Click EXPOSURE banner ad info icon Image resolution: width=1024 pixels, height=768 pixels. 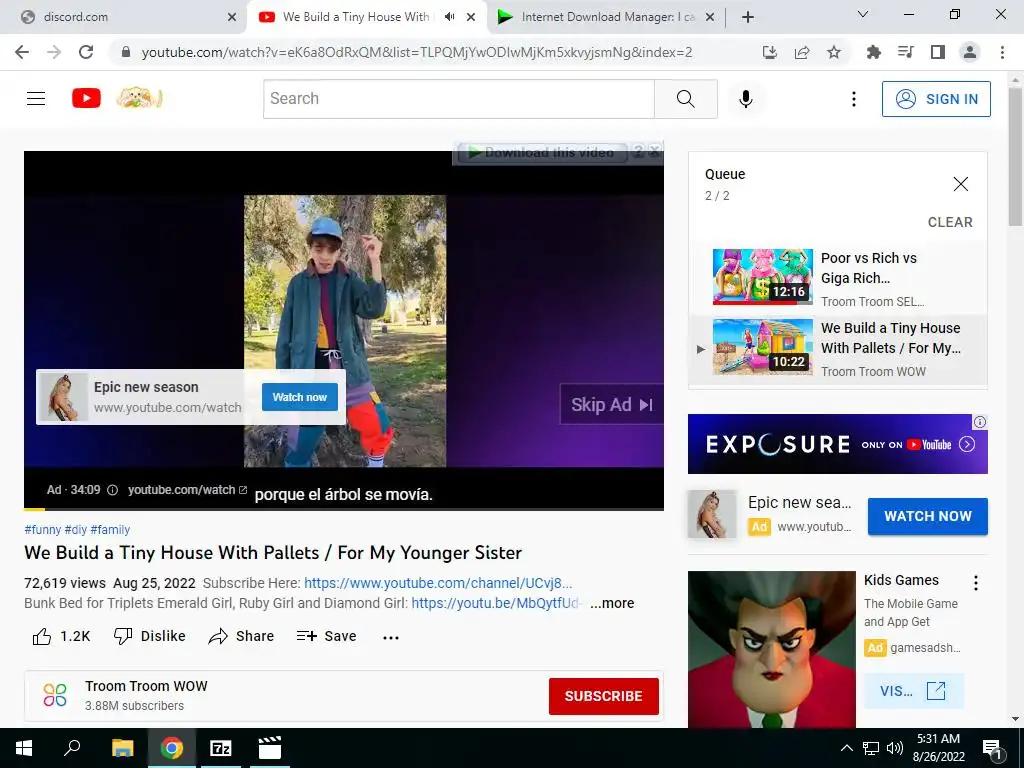point(980,422)
